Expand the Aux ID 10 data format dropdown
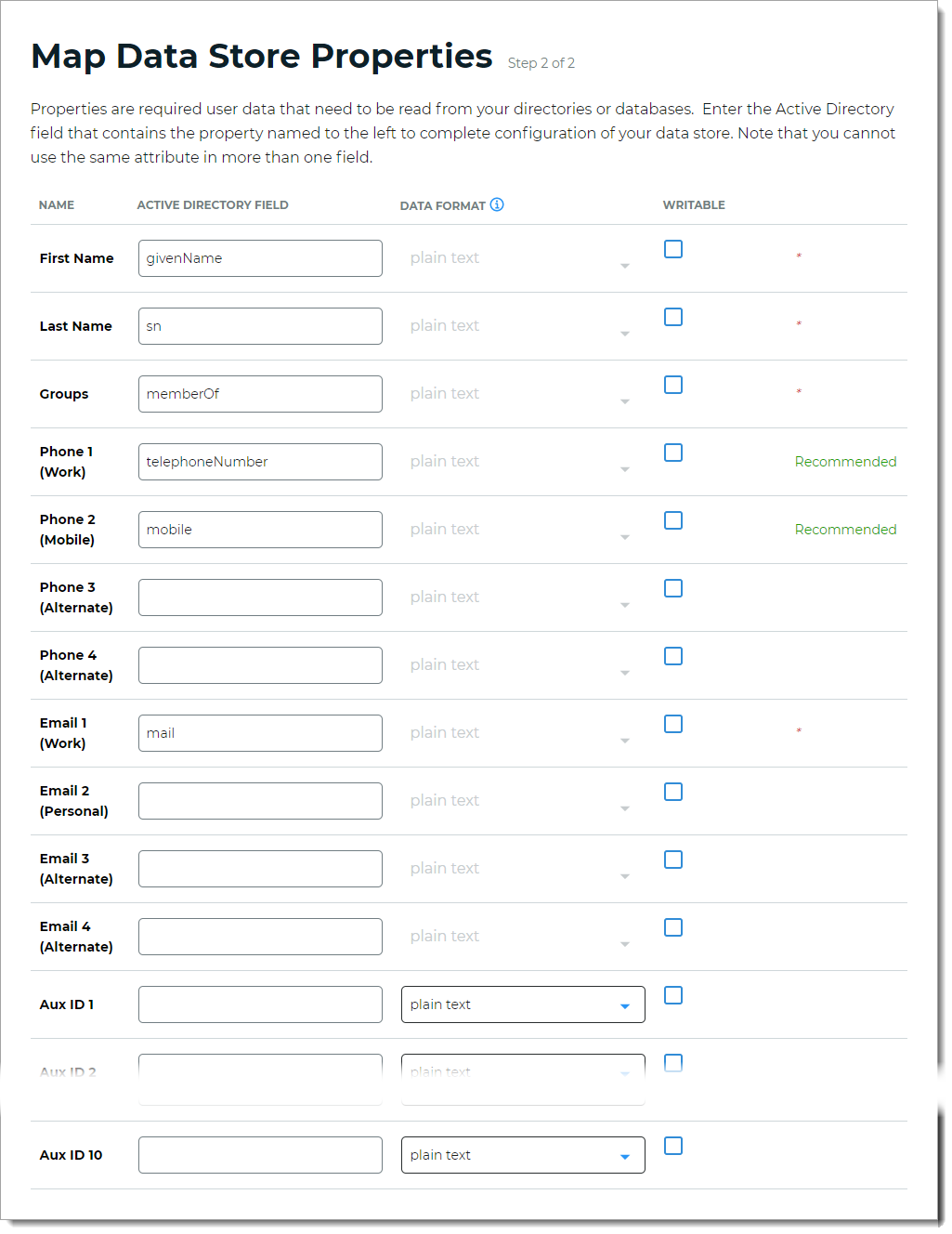 coord(522,1155)
